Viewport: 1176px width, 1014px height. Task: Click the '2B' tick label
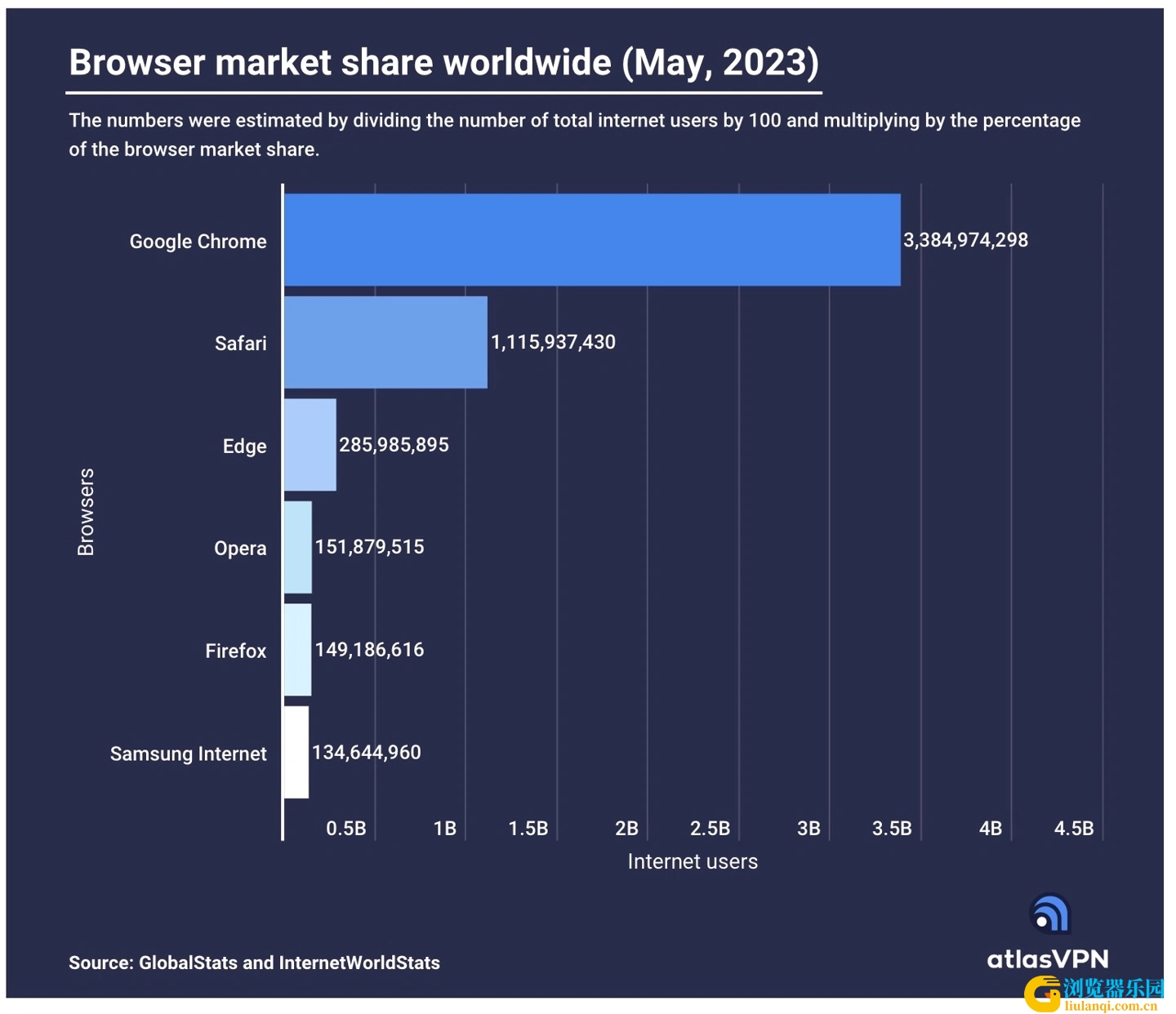point(627,829)
